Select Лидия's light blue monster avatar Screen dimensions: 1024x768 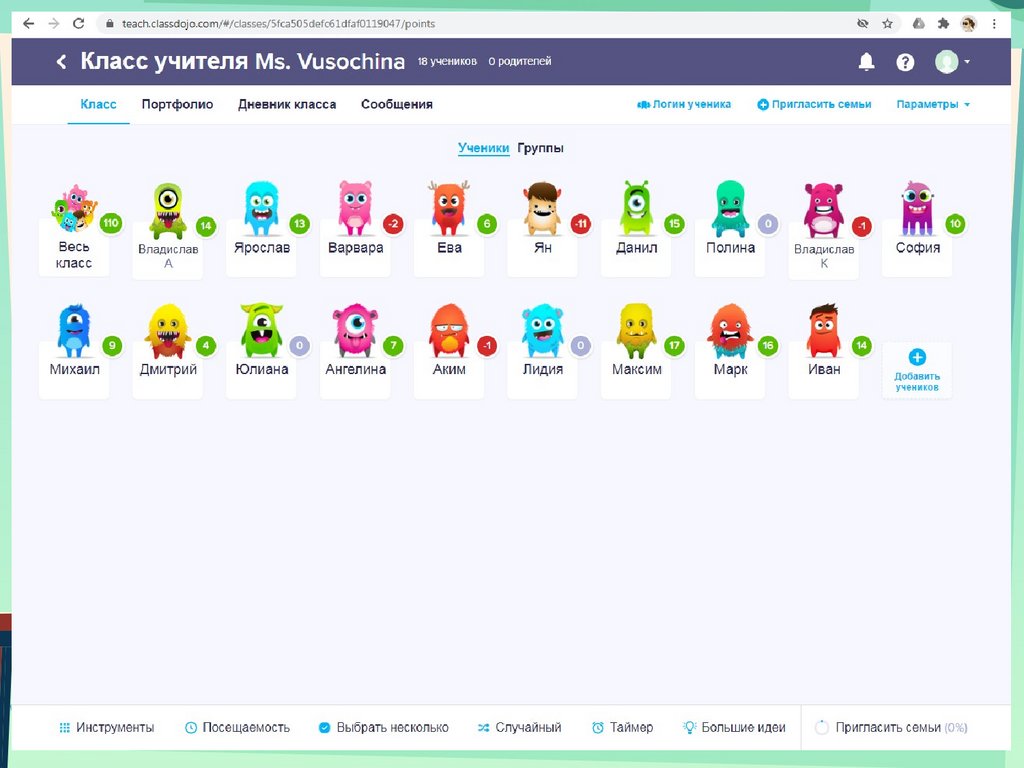click(543, 330)
